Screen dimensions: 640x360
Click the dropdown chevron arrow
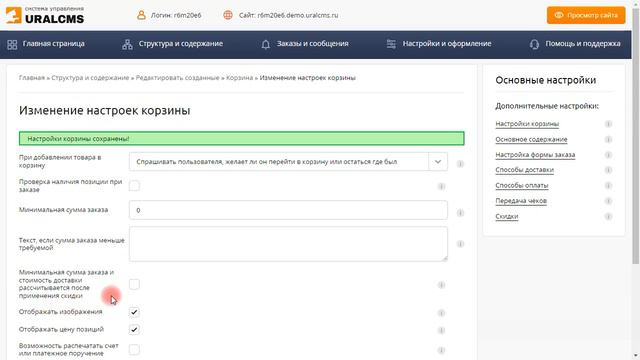coord(438,162)
